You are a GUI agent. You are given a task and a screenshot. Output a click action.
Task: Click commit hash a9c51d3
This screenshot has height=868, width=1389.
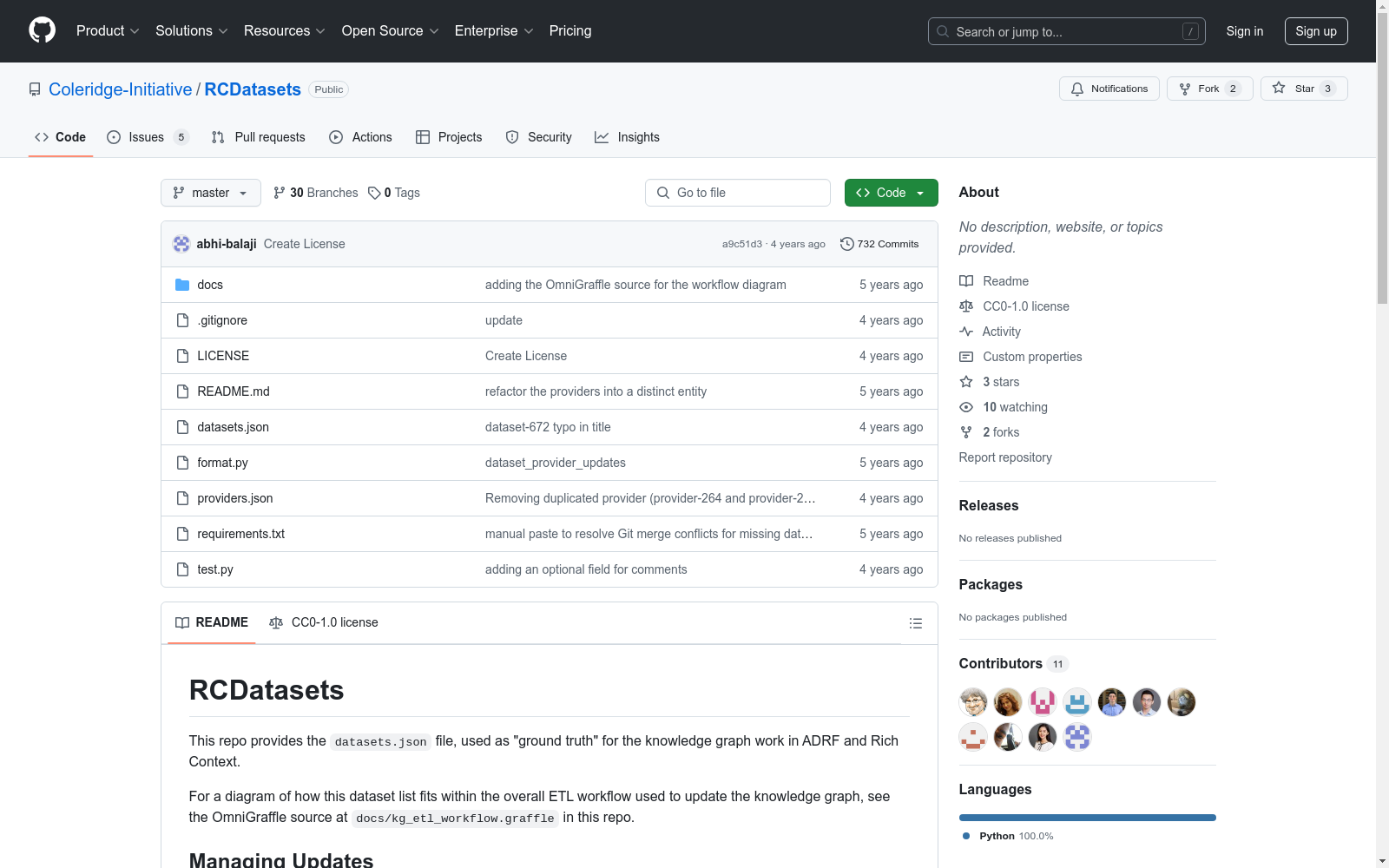point(742,244)
